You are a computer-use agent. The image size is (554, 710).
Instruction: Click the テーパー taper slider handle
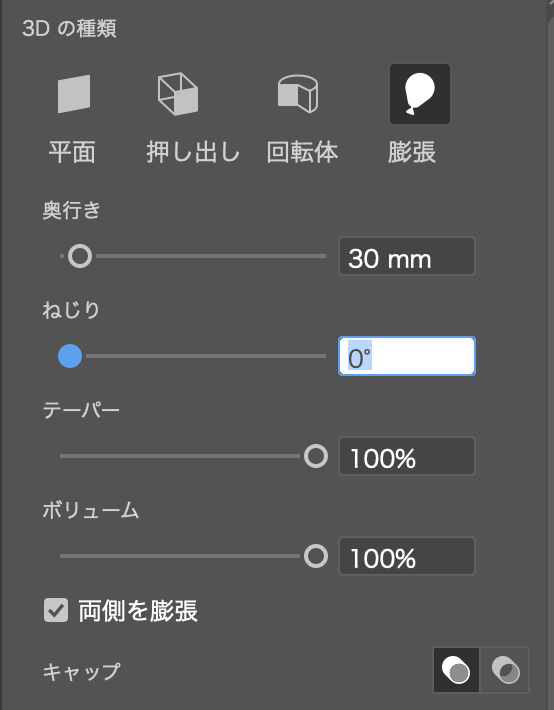[x=316, y=456]
